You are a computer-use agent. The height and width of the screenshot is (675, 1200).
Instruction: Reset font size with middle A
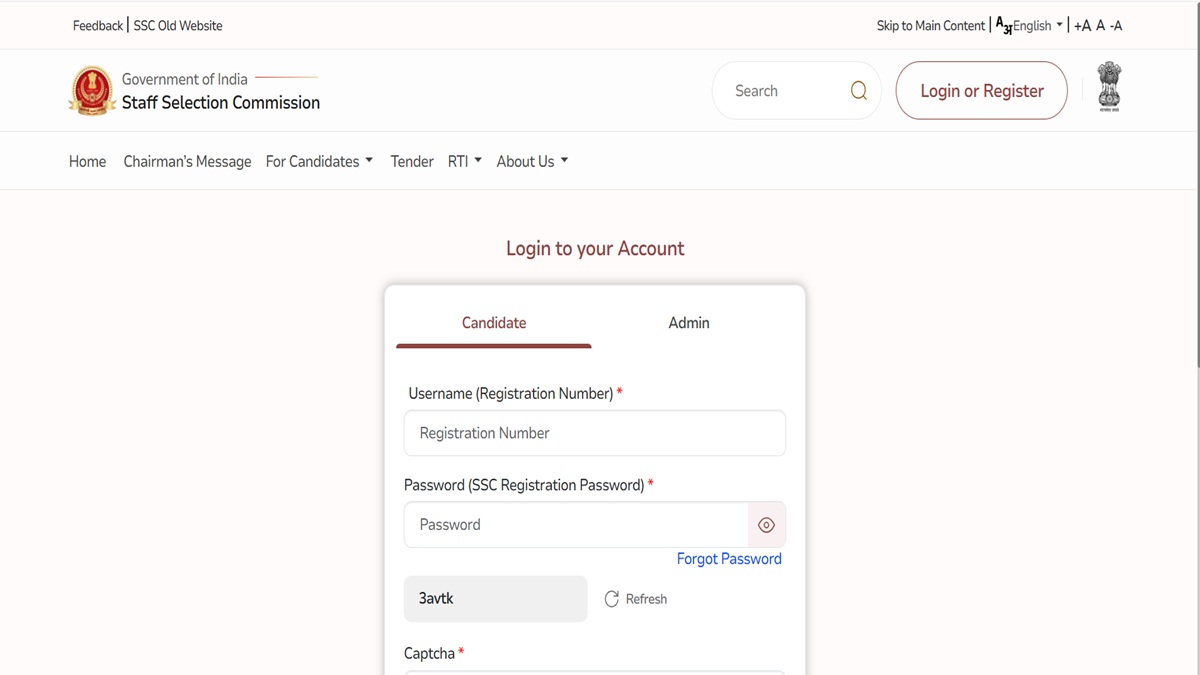[x=1100, y=26]
